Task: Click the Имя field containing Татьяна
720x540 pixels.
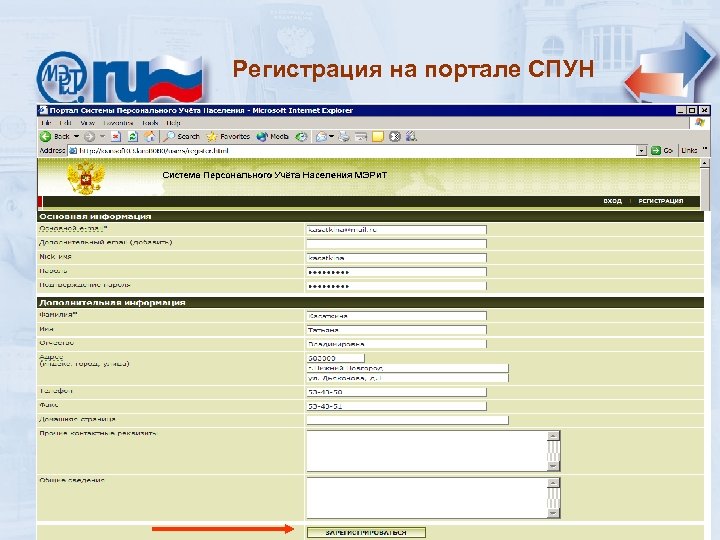Action: [396, 330]
